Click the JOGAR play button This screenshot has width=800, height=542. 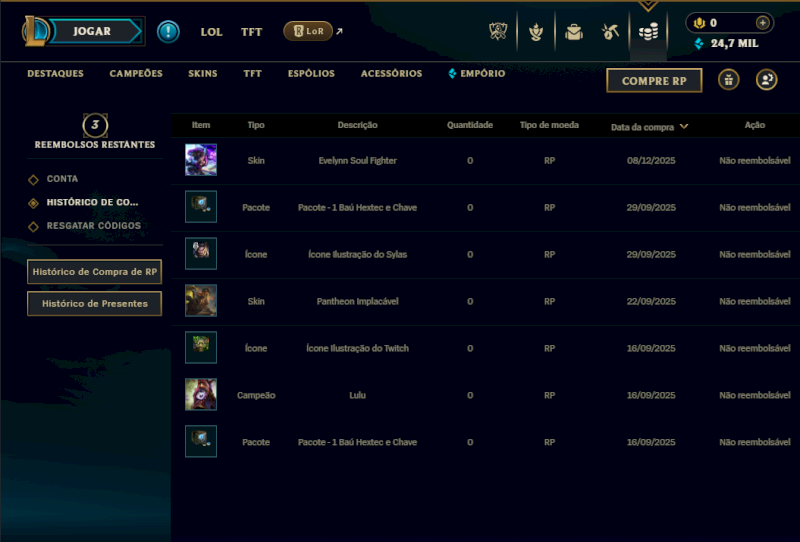(94, 31)
